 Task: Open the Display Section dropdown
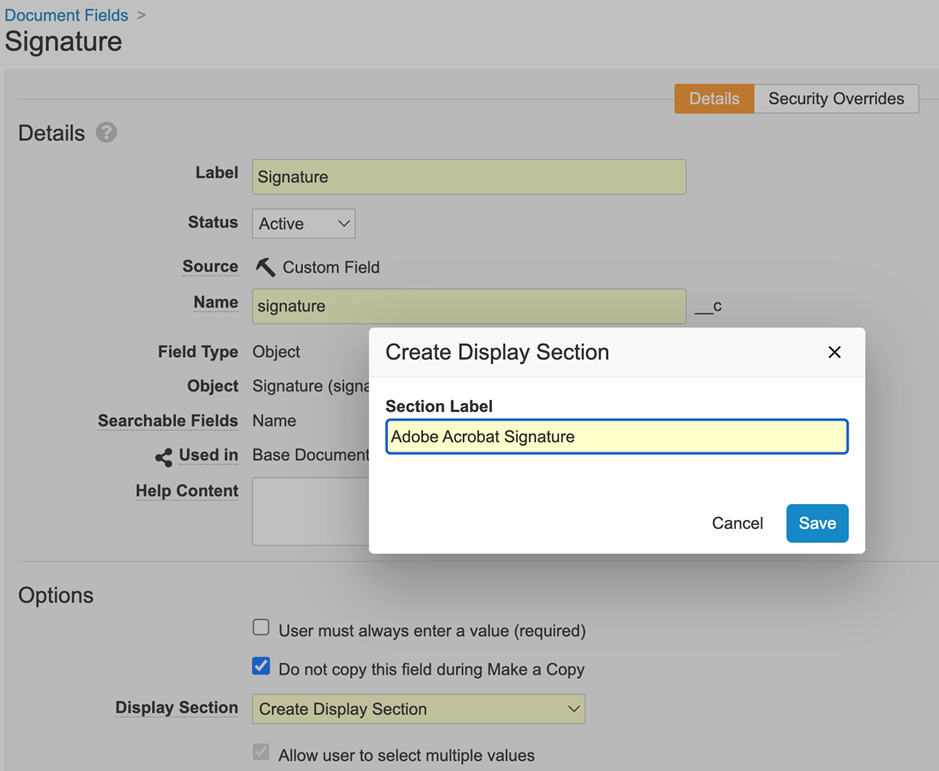coord(418,708)
